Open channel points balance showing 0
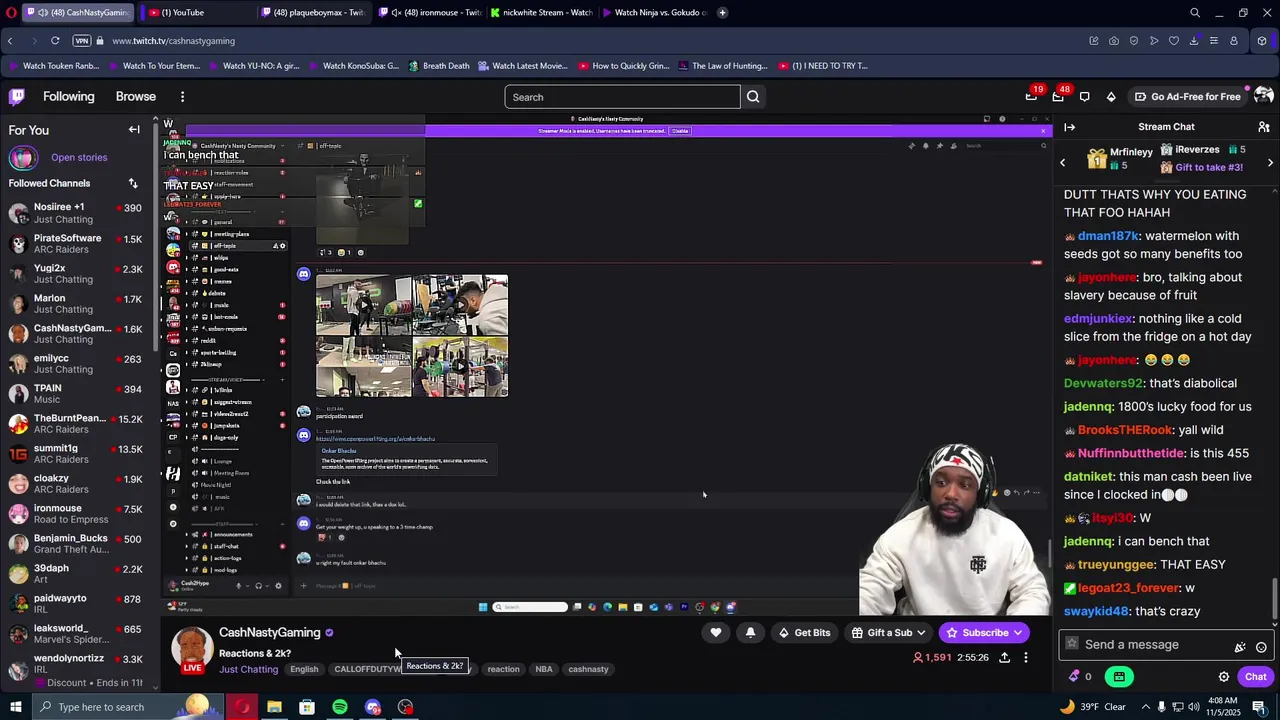Screen dimensions: 1280x720 1081,677
